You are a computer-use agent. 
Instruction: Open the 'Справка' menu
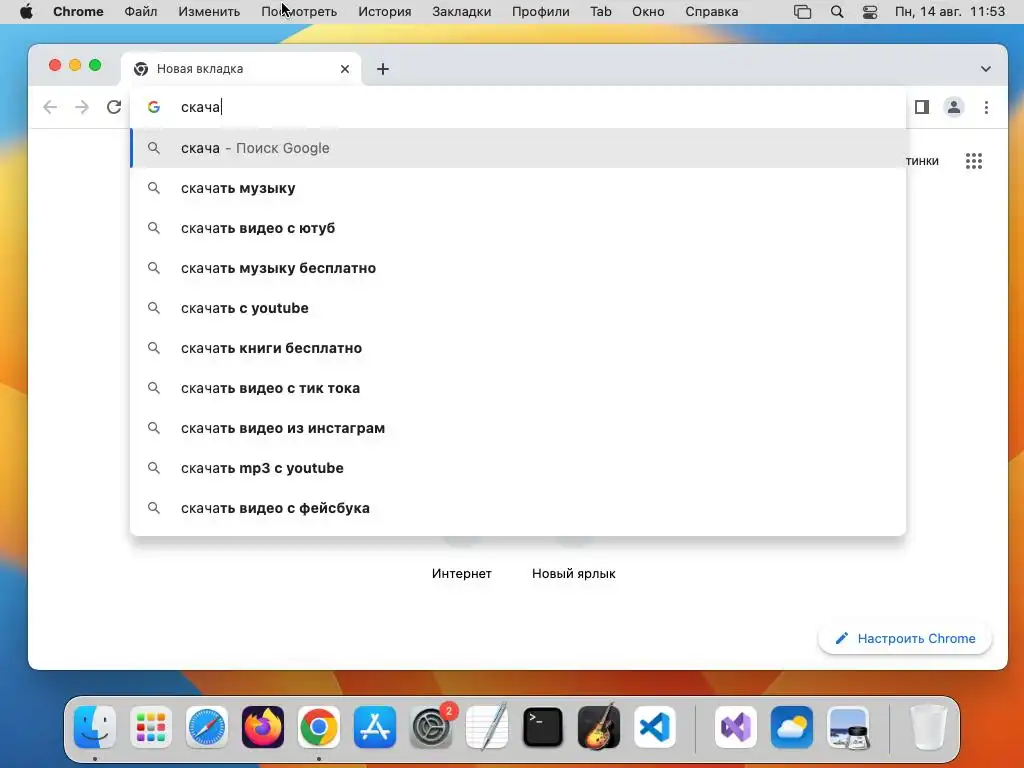point(712,12)
